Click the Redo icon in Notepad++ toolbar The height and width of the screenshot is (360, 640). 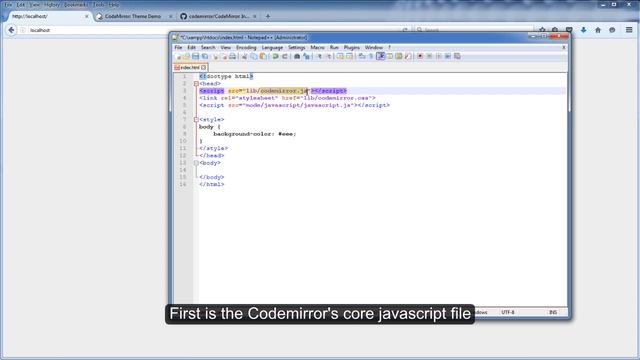284,56
